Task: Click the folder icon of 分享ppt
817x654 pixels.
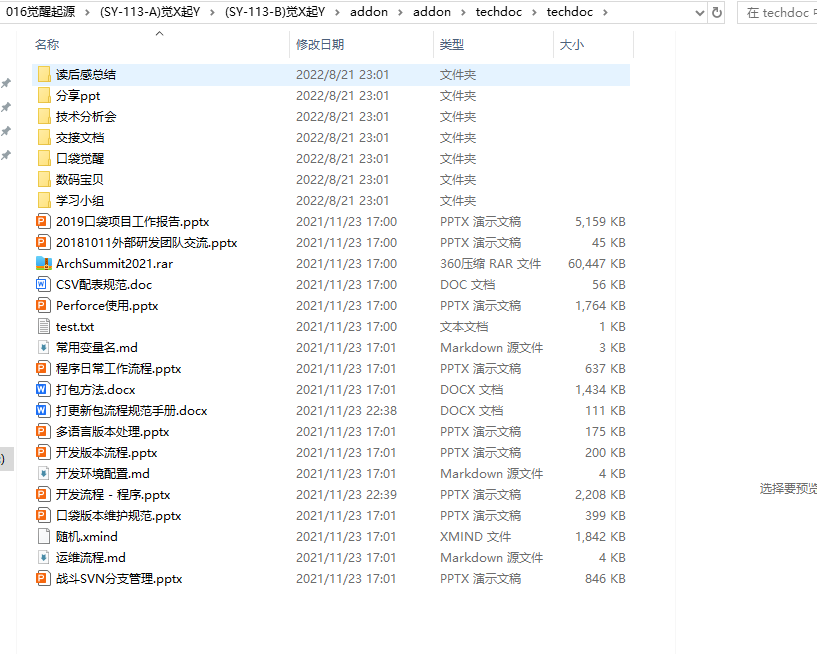Action: [x=44, y=95]
